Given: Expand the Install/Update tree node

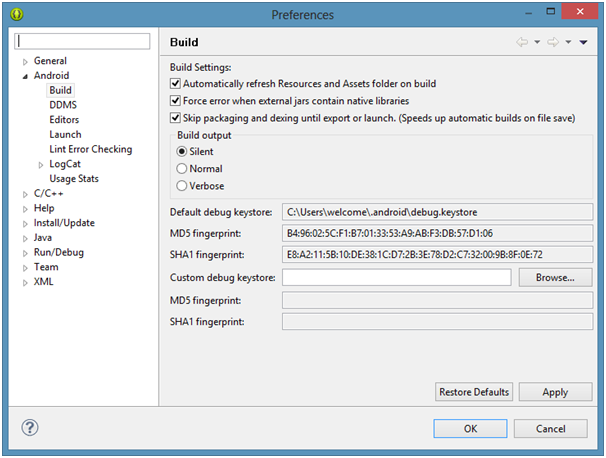Looking at the screenshot, I should tap(25, 224).
